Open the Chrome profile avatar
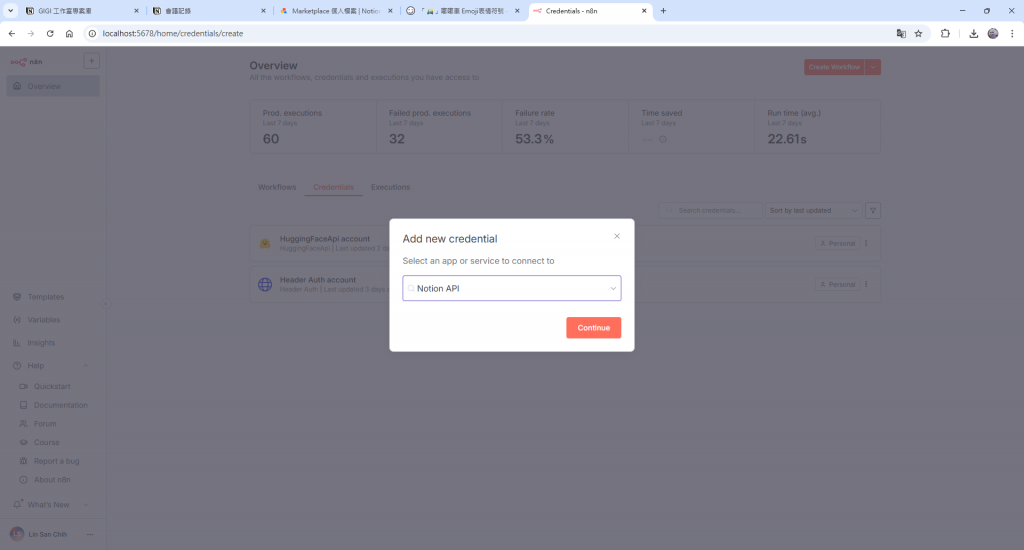1024x550 pixels. click(993, 33)
